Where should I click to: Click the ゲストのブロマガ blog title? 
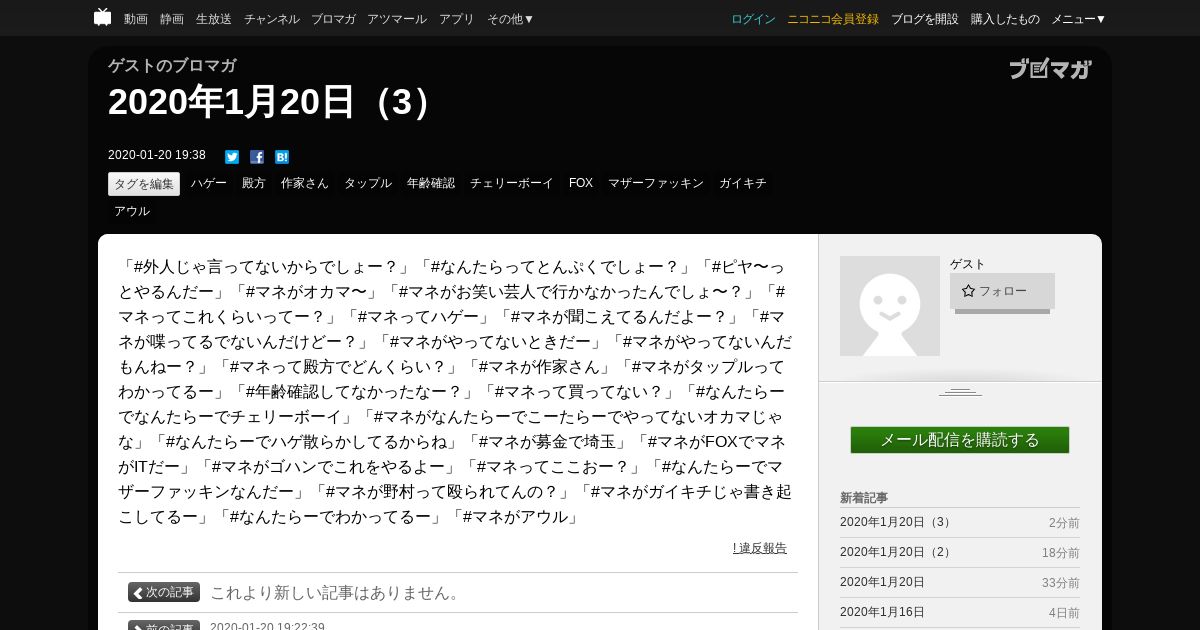(172, 66)
